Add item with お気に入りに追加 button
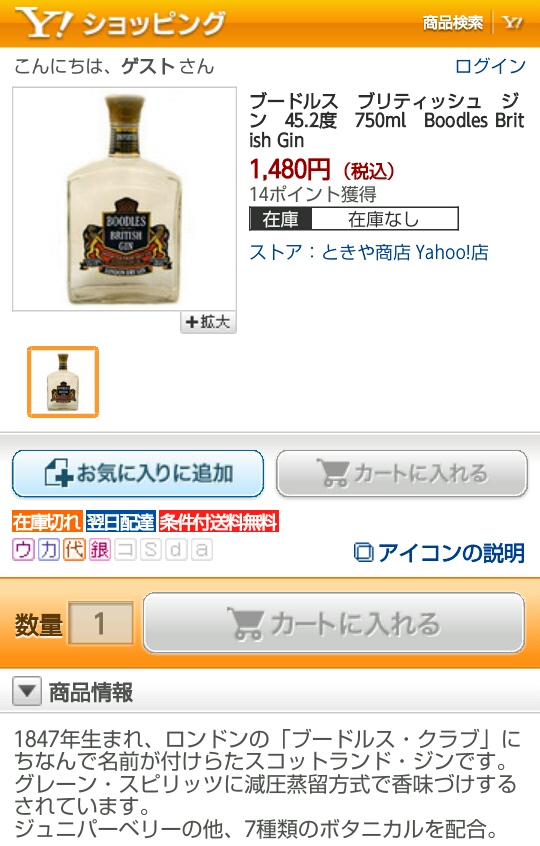 click(138, 474)
